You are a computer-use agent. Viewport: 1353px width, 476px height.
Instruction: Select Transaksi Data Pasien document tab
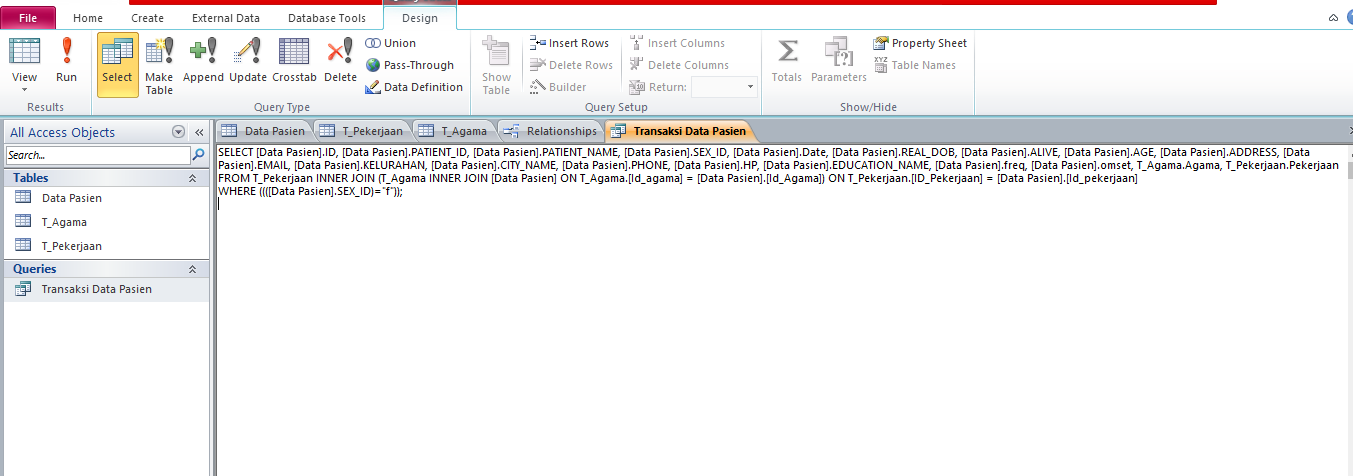point(678,131)
